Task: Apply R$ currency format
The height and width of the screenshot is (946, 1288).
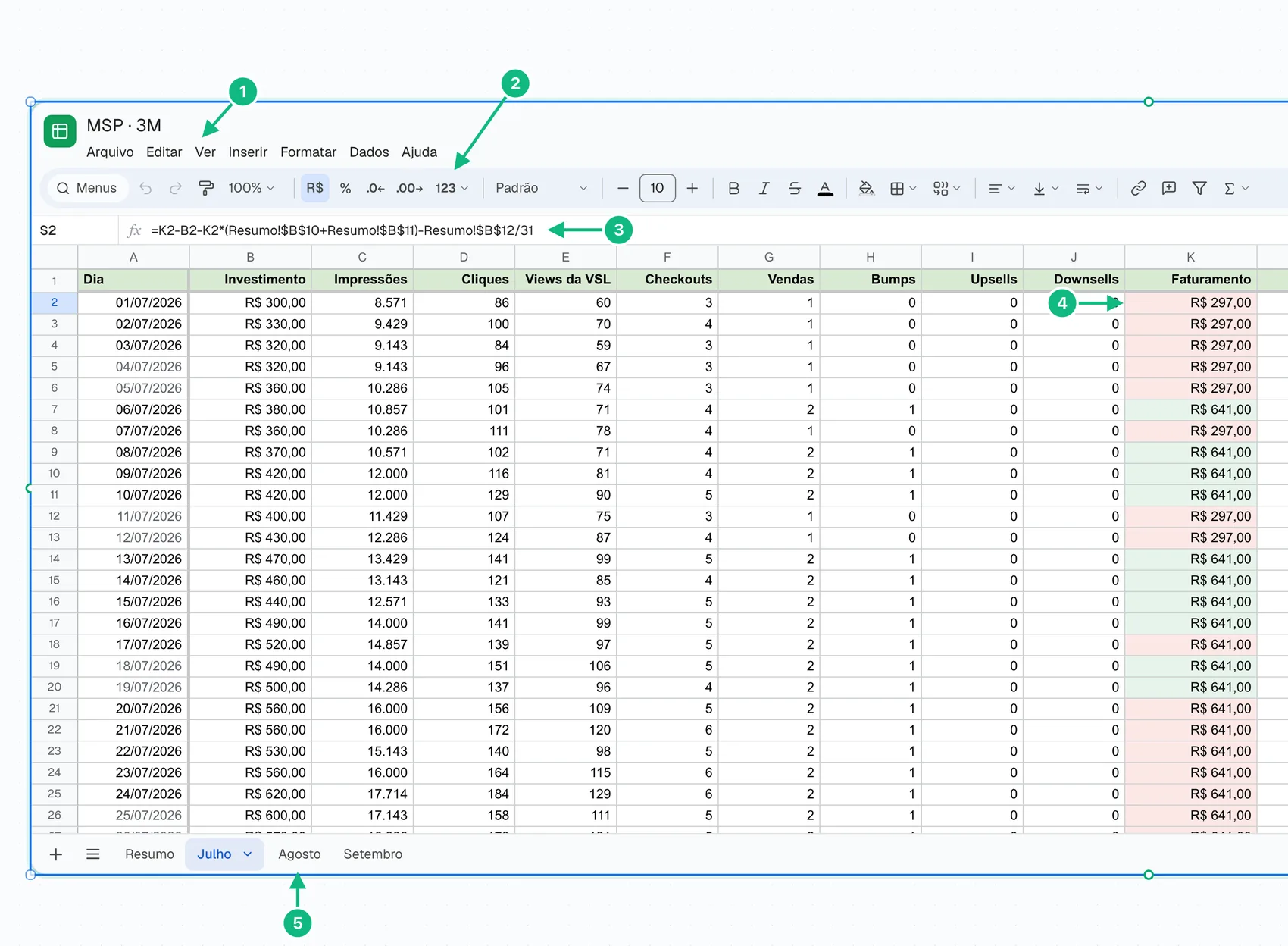Action: point(315,188)
